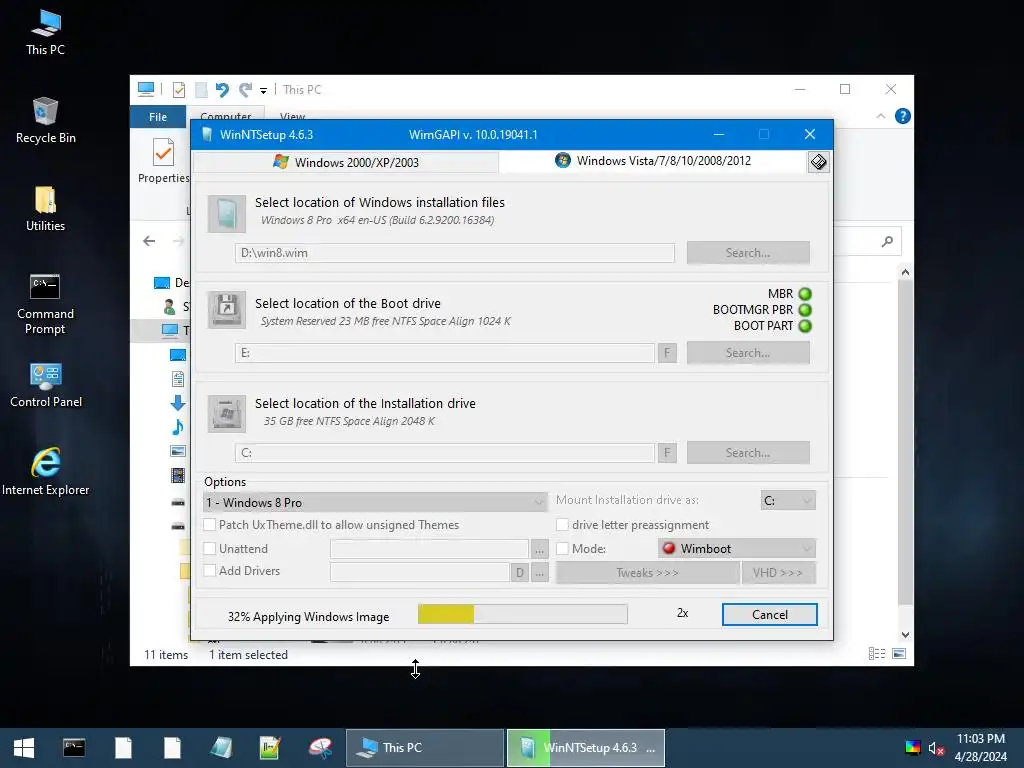This screenshot has width=1024, height=768.
Task: Click Redo in Explorer quick access toolbar
Action: pyautogui.click(x=246, y=89)
